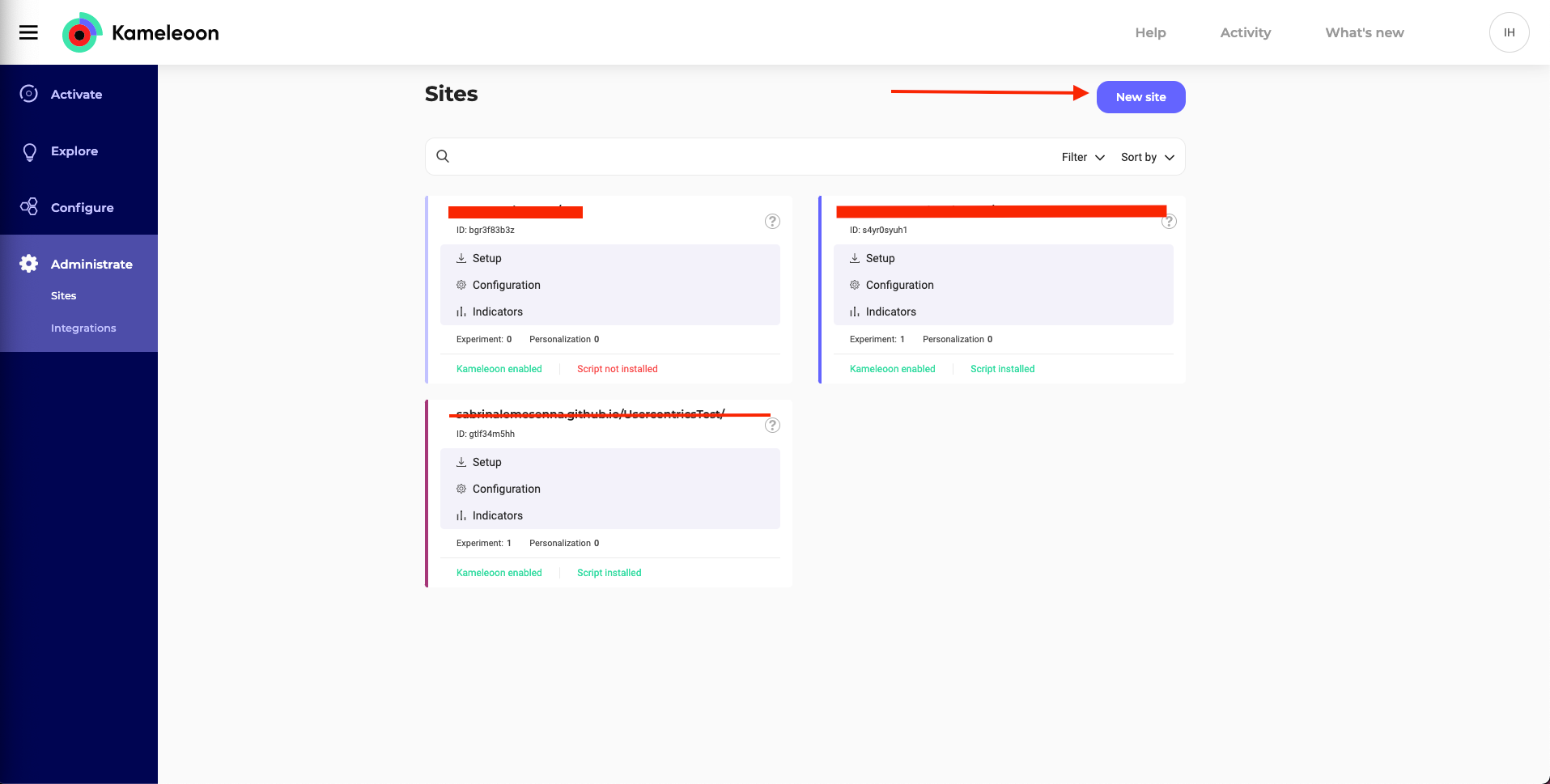Click the Sites page heading
This screenshot has height=784, width=1550.
pyautogui.click(x=451, y=94)
